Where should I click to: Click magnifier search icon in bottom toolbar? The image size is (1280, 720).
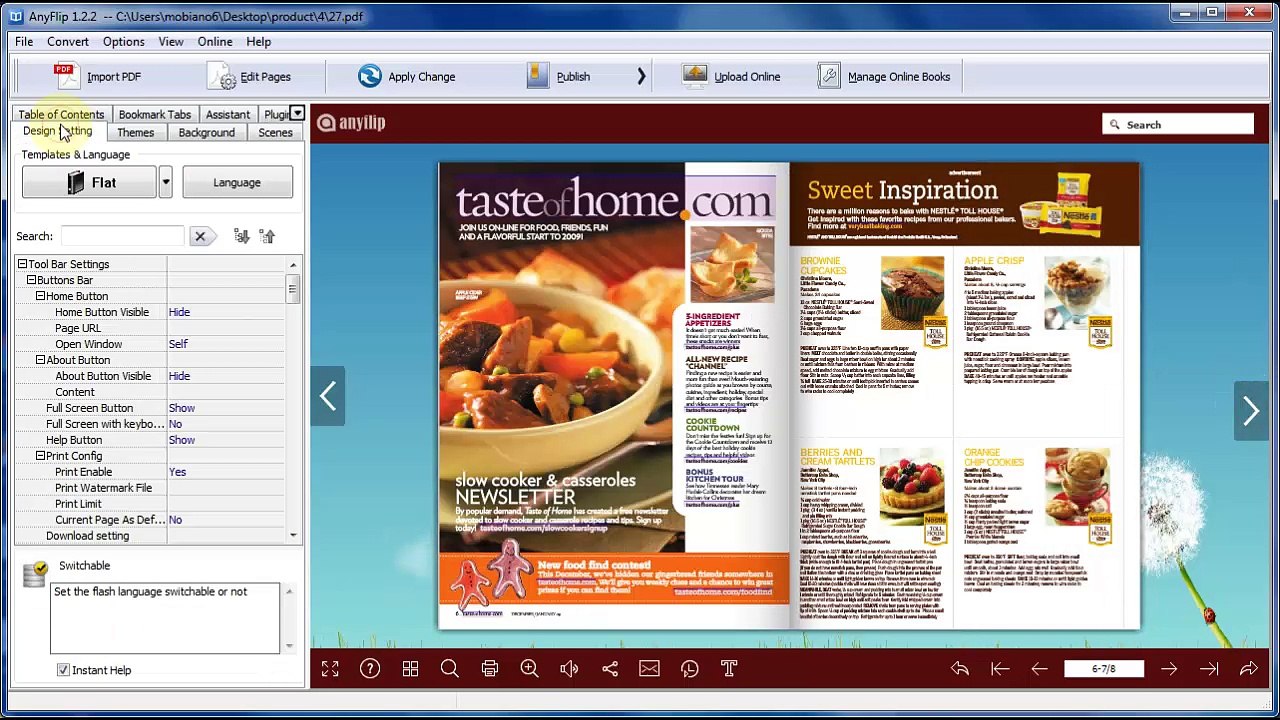(x=450, y=669)
